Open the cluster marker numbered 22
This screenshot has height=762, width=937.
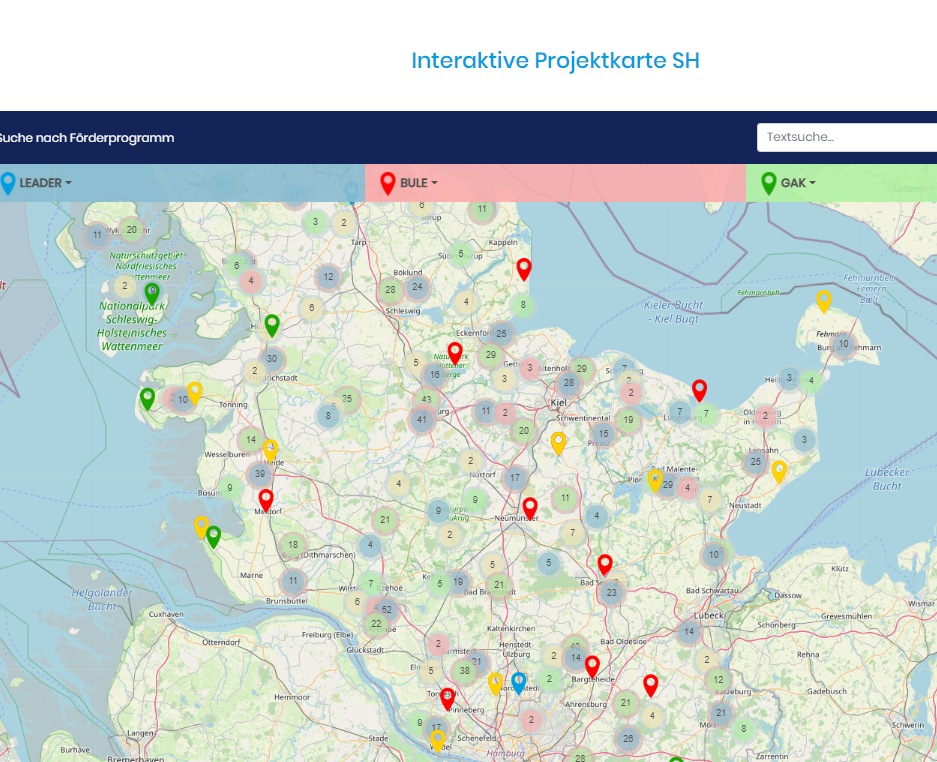pyautogui.click(x=376, y=624)
